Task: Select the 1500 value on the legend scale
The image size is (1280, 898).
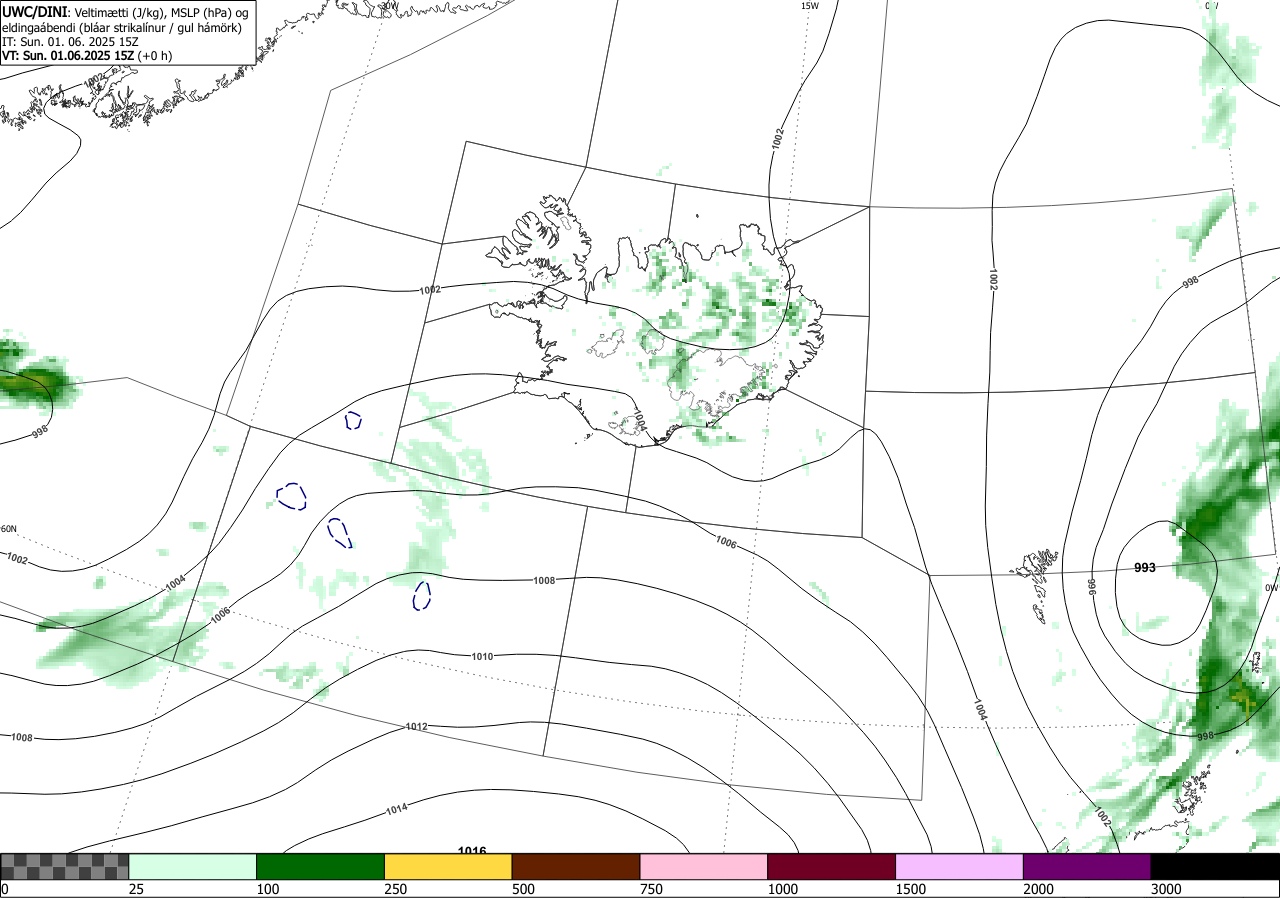Action: tap(911, 889)
